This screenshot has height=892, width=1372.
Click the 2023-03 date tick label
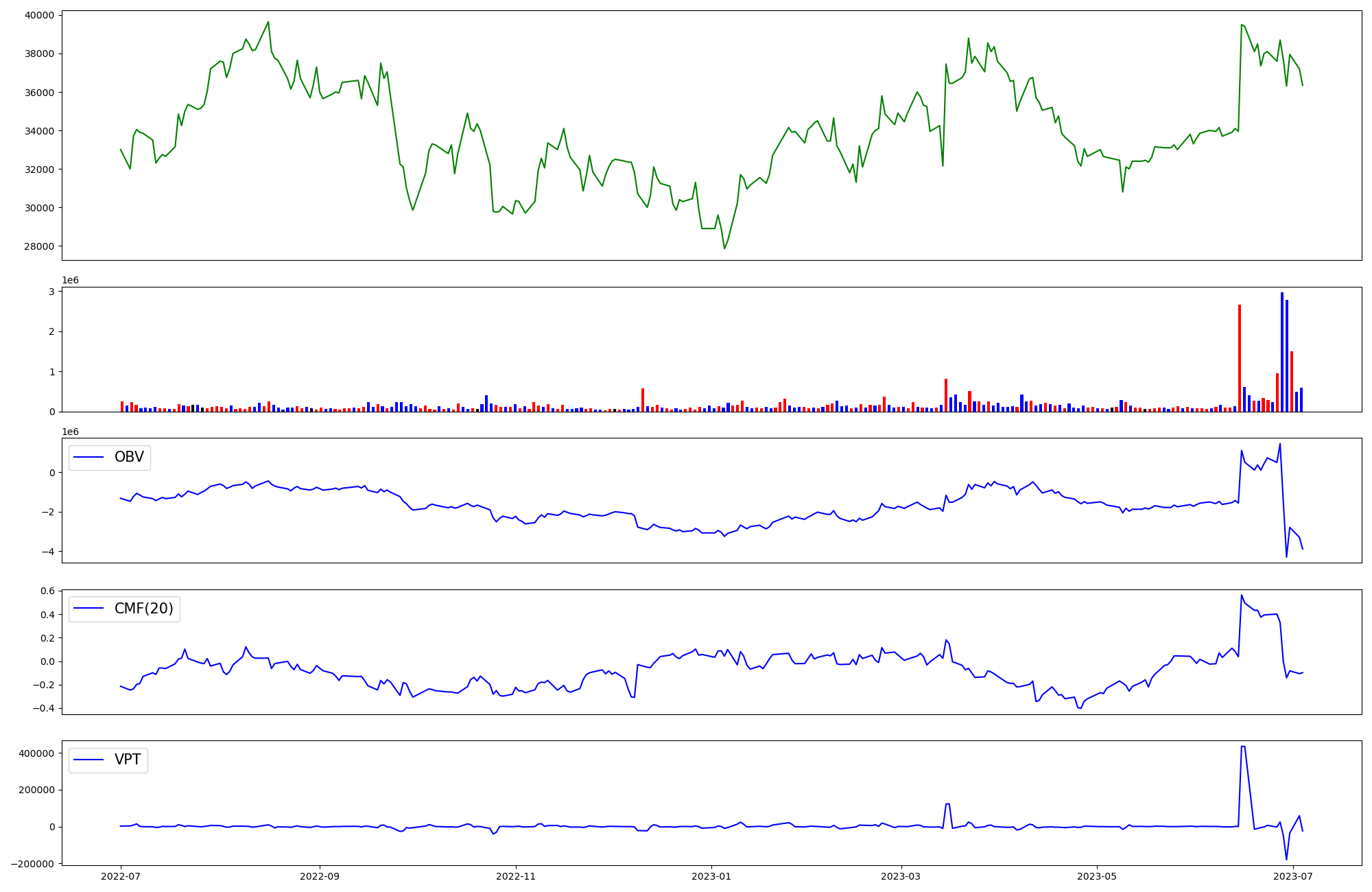pyautogui.click(x=901, y=876)
